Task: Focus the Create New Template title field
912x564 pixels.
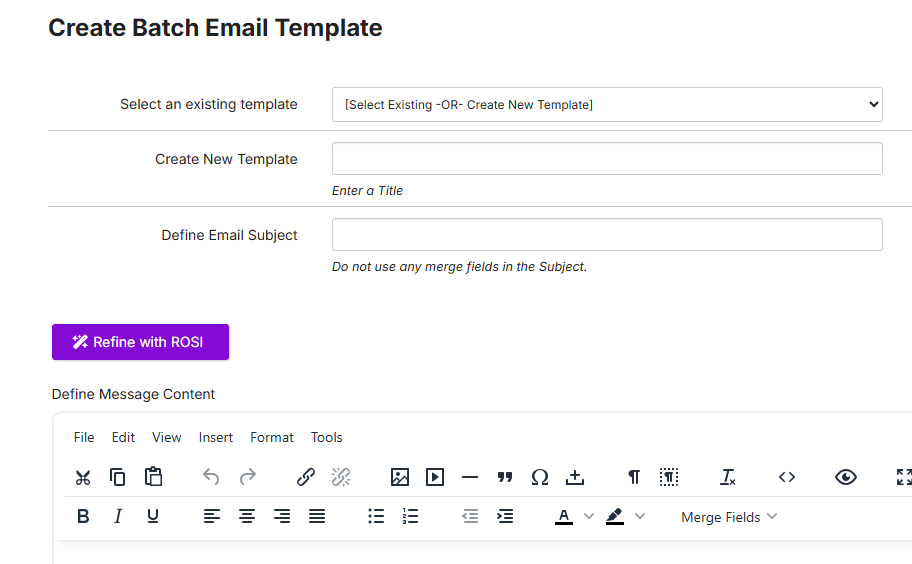Action: 607,159
